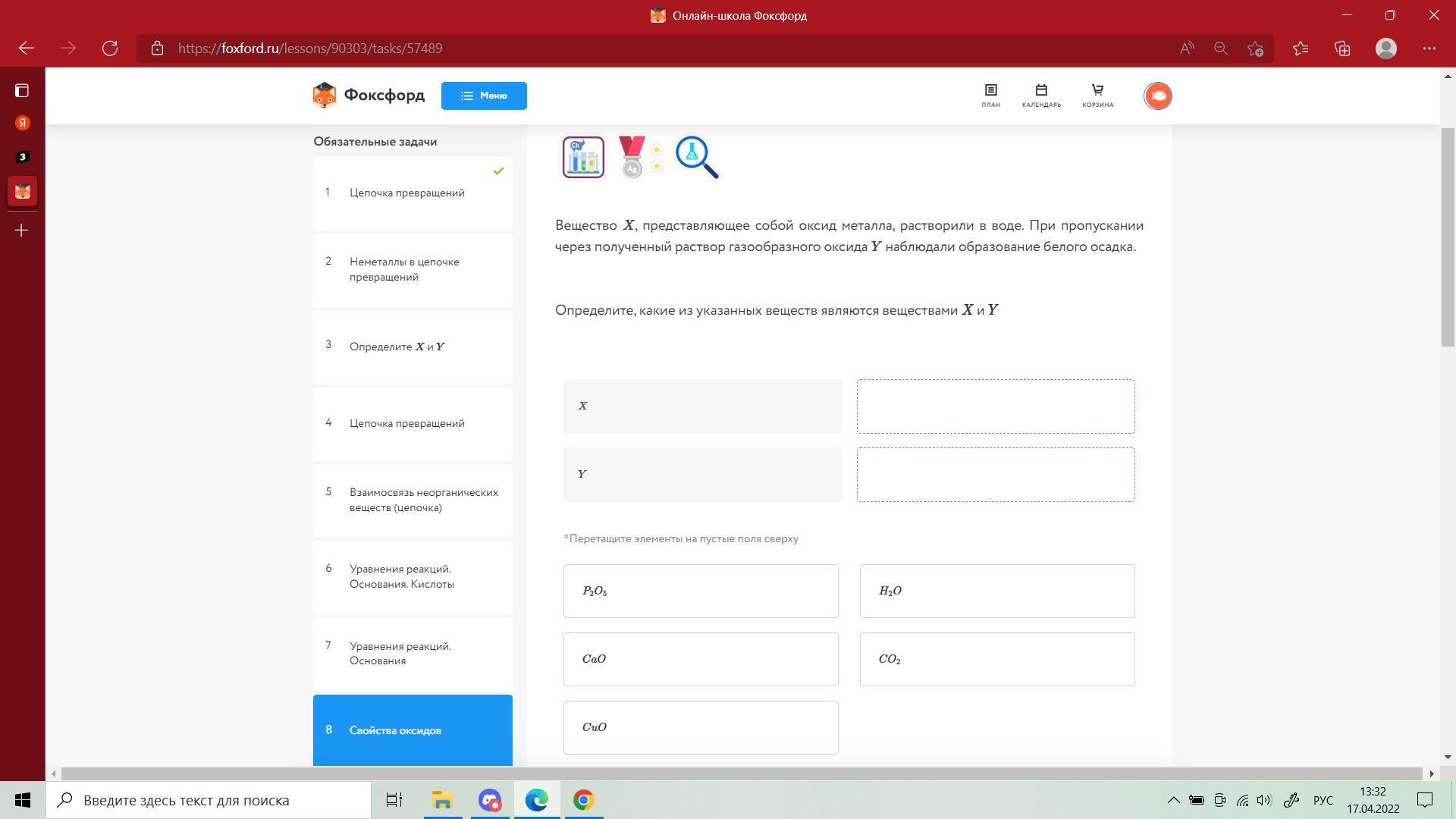Image resolution: width=1456 pixels, height=819 pixels.
Task: Open the tab actions menu icon
Action: [x=22, y=91]
